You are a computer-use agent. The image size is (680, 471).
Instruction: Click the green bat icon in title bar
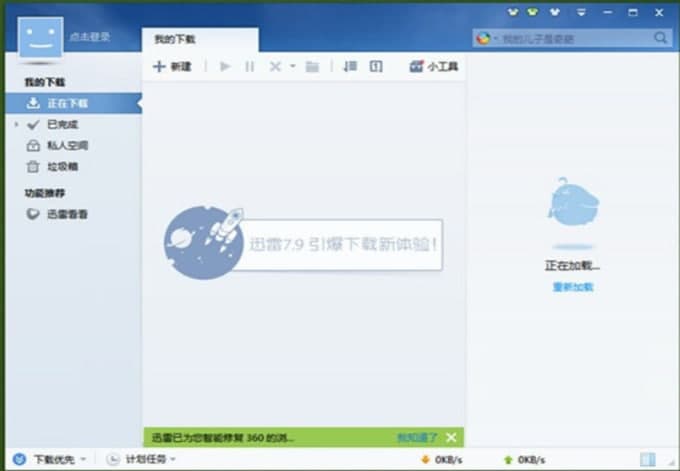tap(533, 12)
